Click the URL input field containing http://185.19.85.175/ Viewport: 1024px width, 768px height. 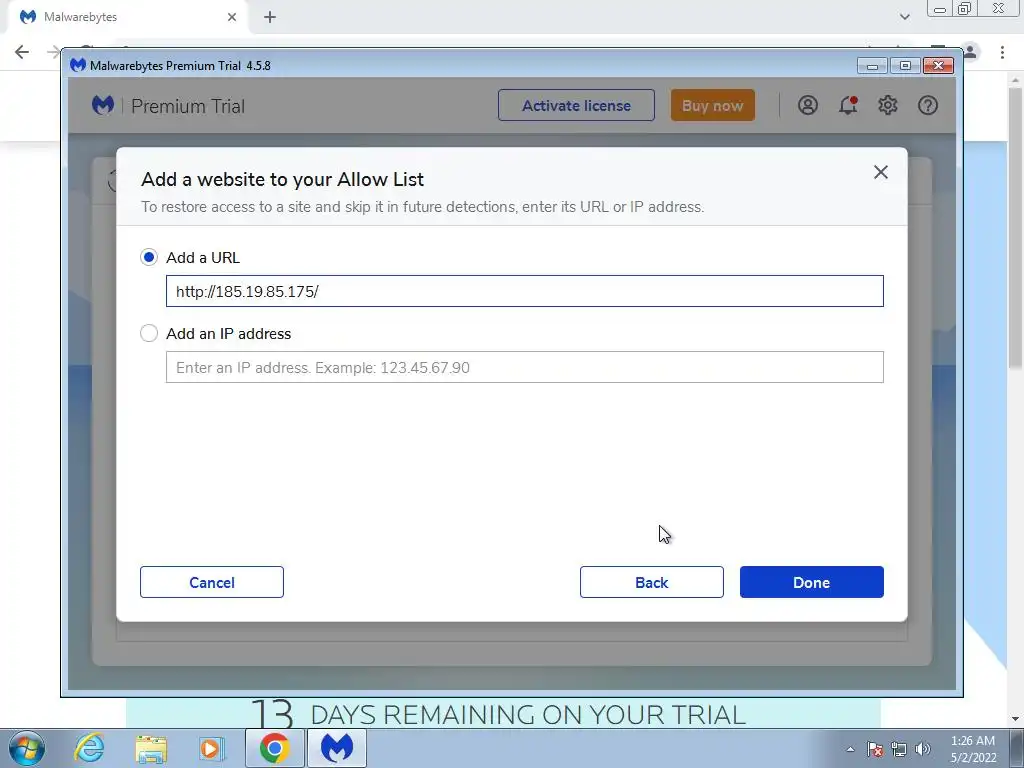524,291
